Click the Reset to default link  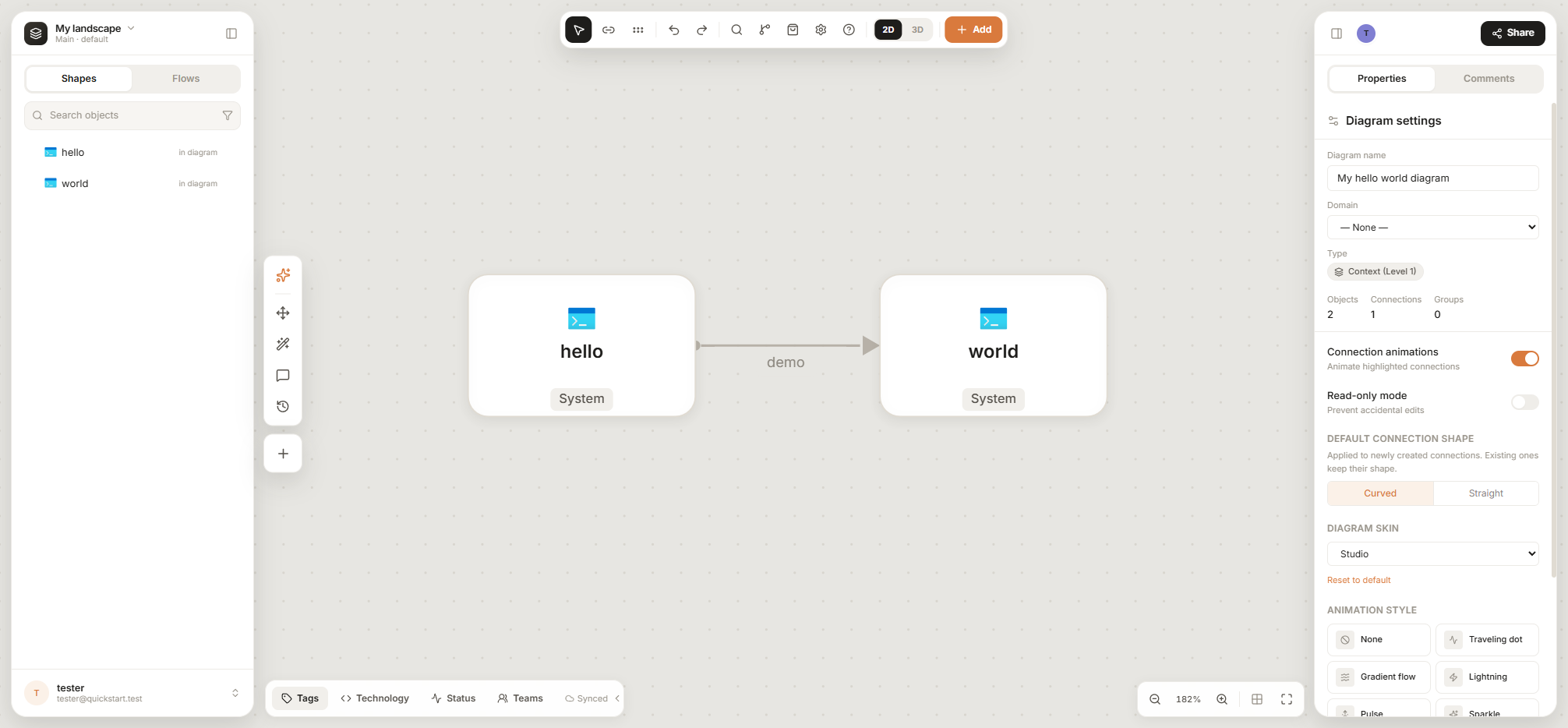coord(1358,580)
